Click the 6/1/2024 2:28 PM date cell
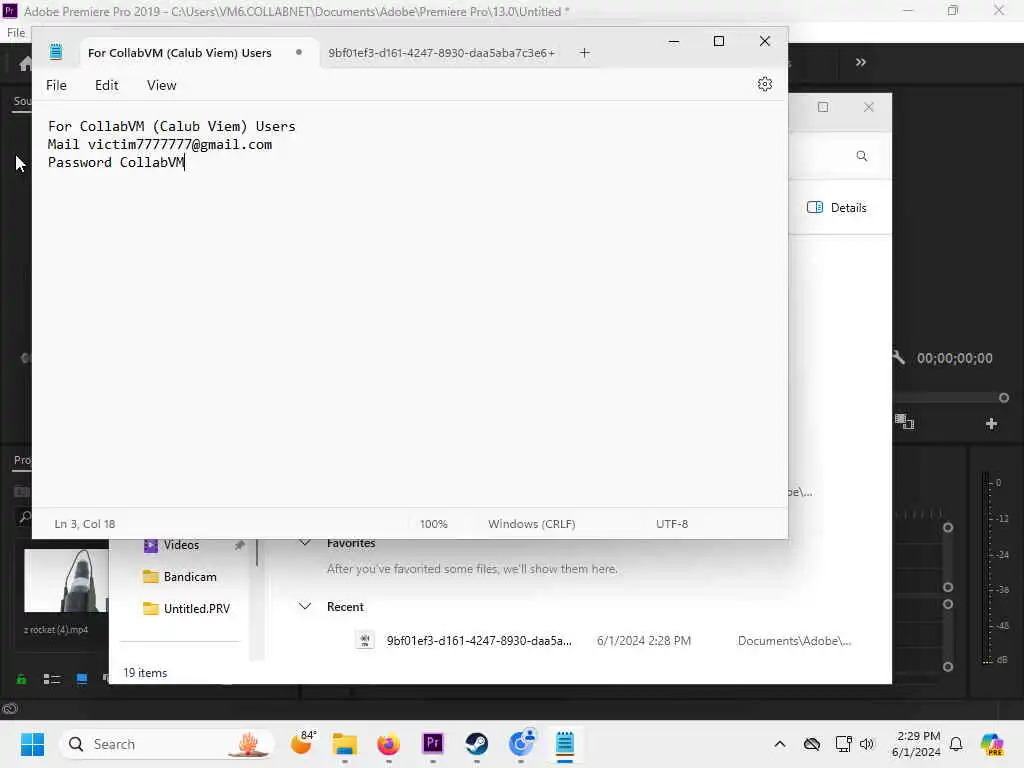1024x768 pixels. [643, 641]
